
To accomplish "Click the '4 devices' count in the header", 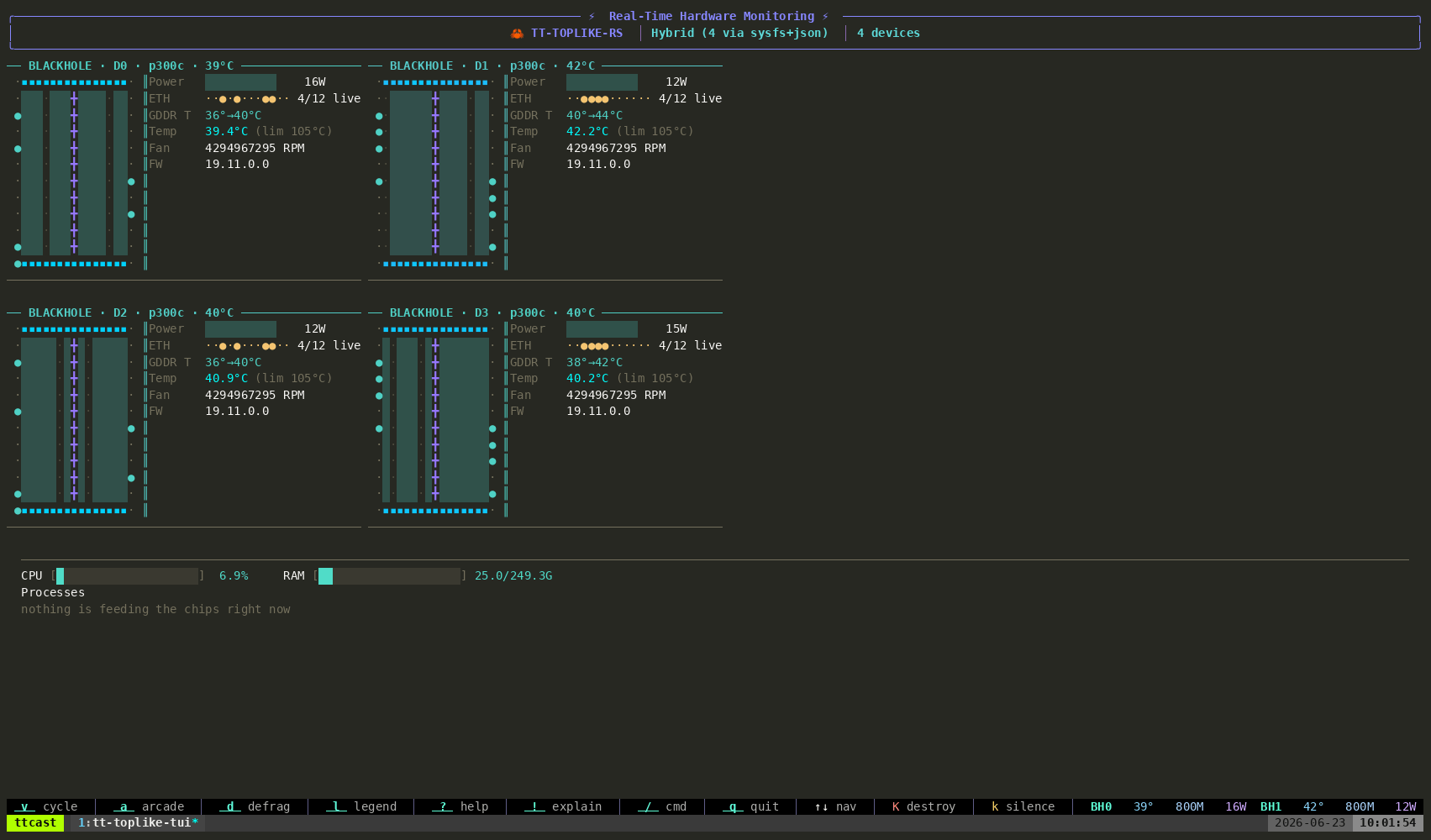I will [x=888, y=34].
